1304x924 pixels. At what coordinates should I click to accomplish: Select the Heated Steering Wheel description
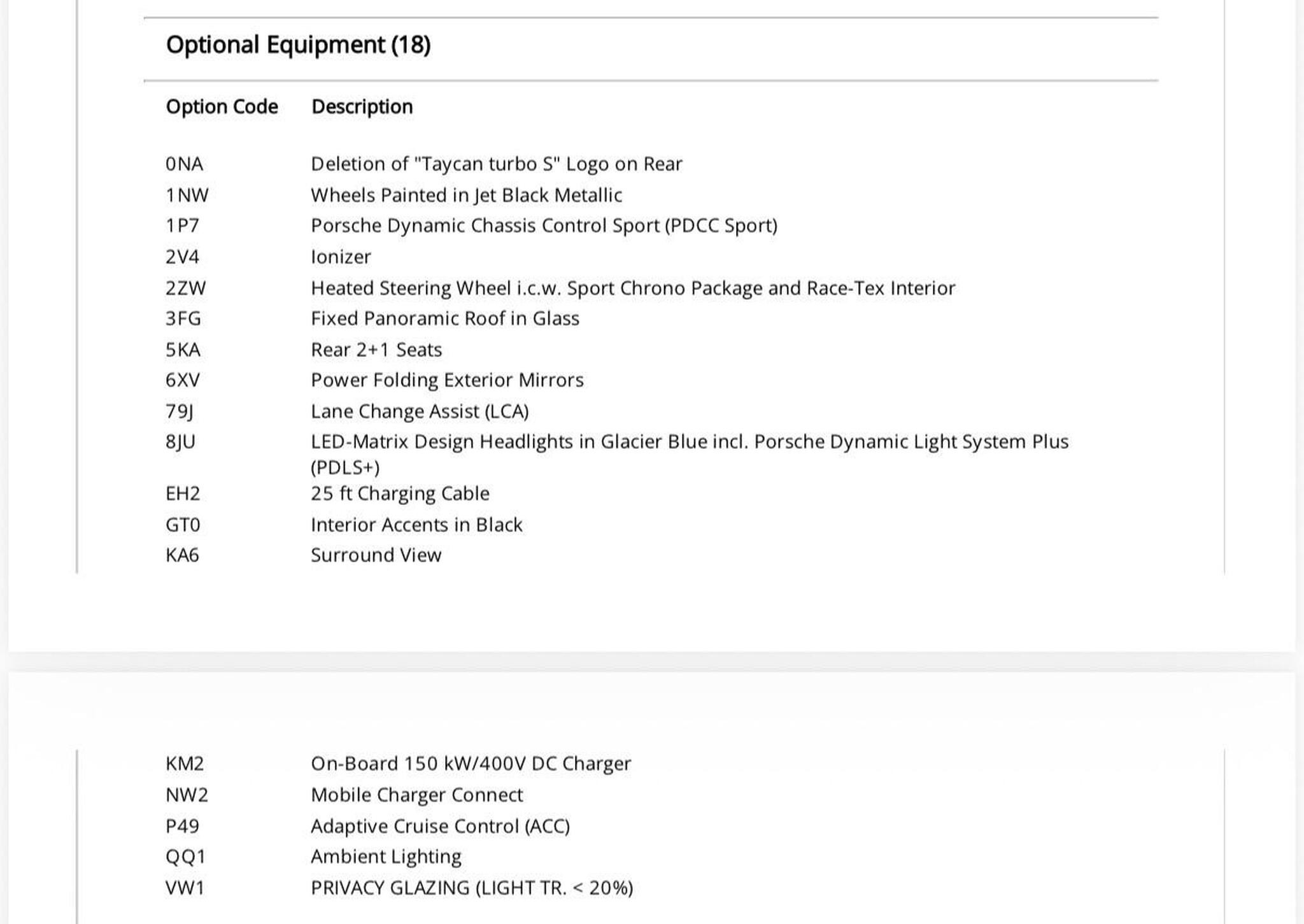point(633,288)
